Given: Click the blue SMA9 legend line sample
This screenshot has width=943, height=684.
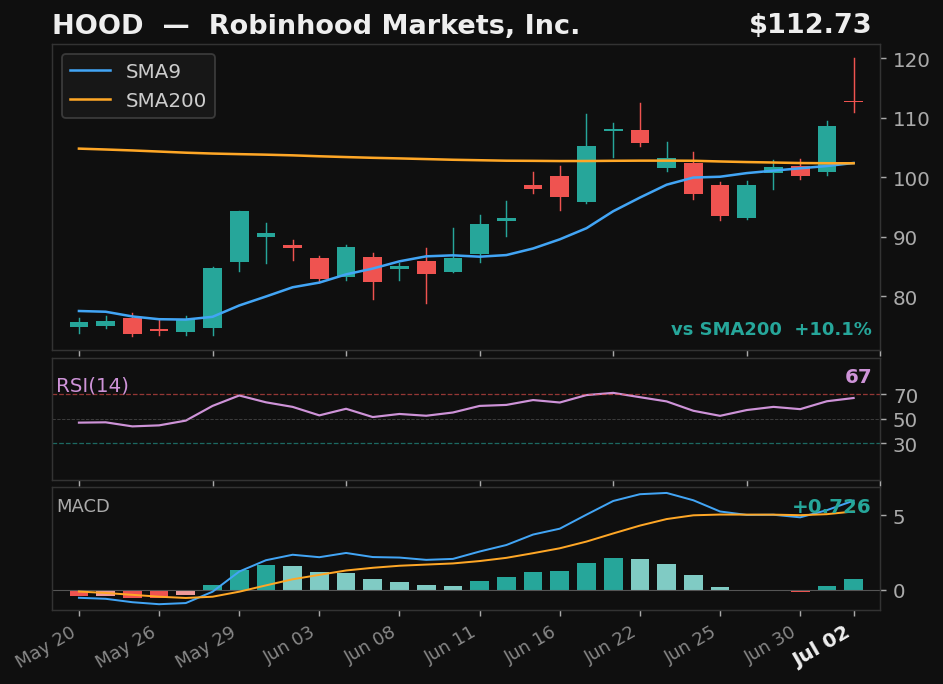Looking at the screenshot, I should (91, 71).
